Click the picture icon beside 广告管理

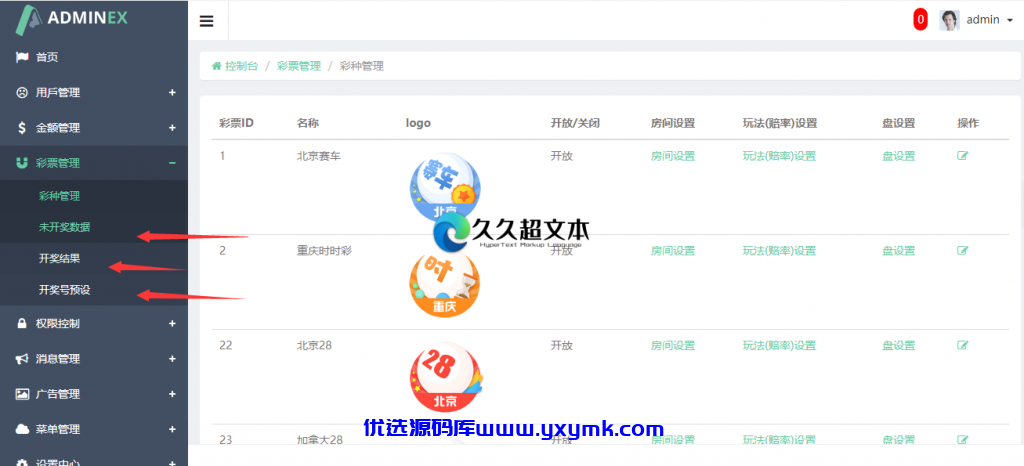22,394
